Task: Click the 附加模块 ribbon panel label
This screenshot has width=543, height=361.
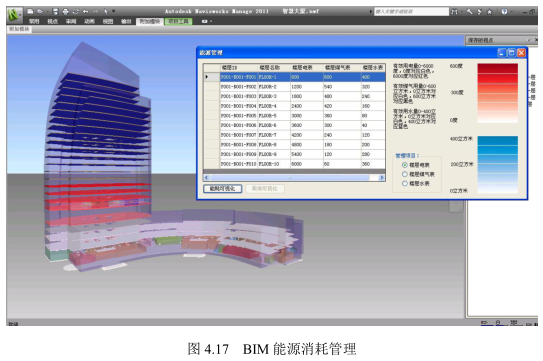Action: coord(19,29)
